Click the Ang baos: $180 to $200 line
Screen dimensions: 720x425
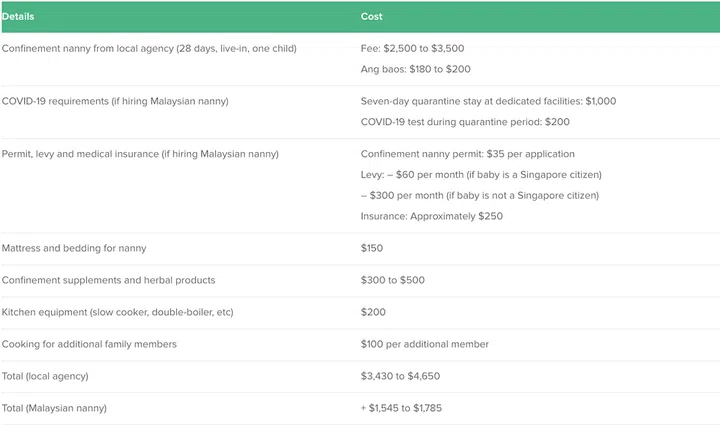(x=415, y=69)
